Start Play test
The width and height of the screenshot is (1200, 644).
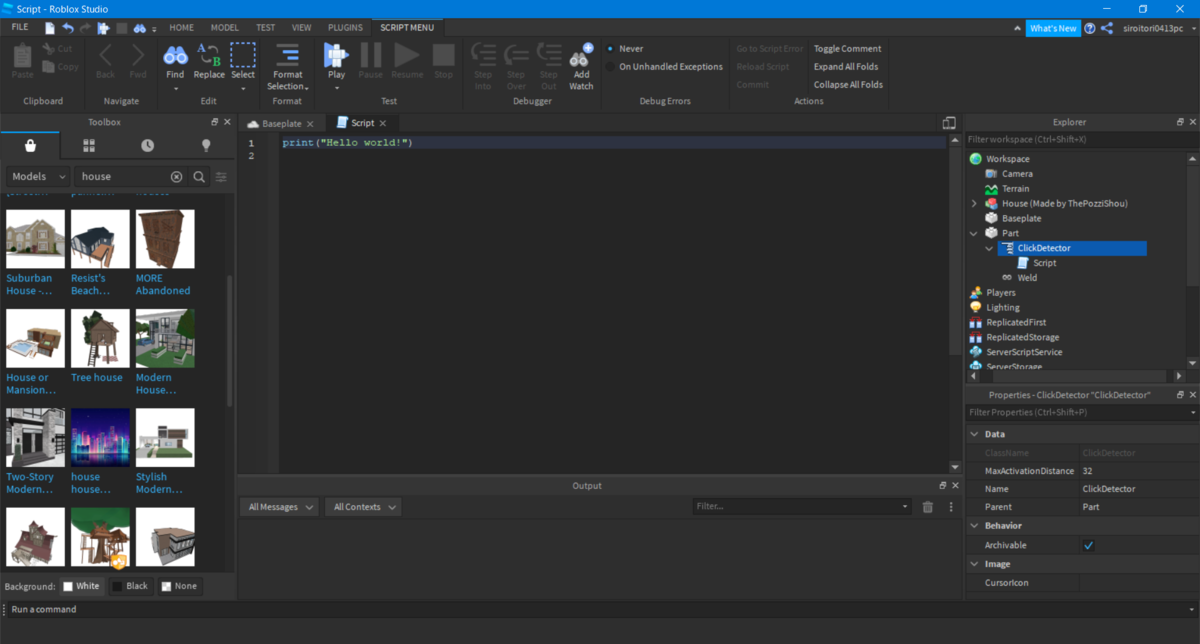(x=336, y=66)
